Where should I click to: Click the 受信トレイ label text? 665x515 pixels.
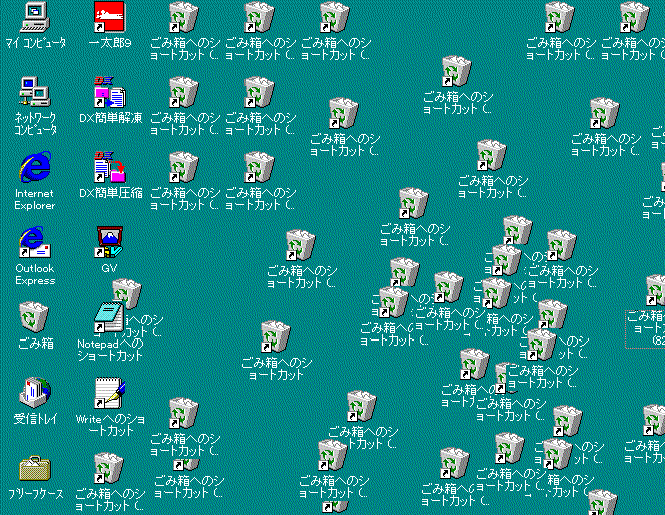pos(35,419)
